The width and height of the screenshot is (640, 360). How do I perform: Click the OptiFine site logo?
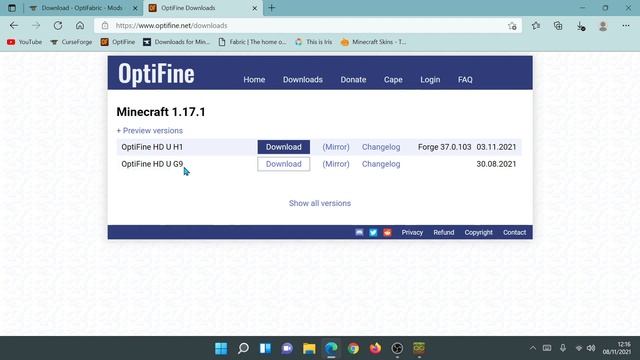pyautogui.click(x=156, y=74)
